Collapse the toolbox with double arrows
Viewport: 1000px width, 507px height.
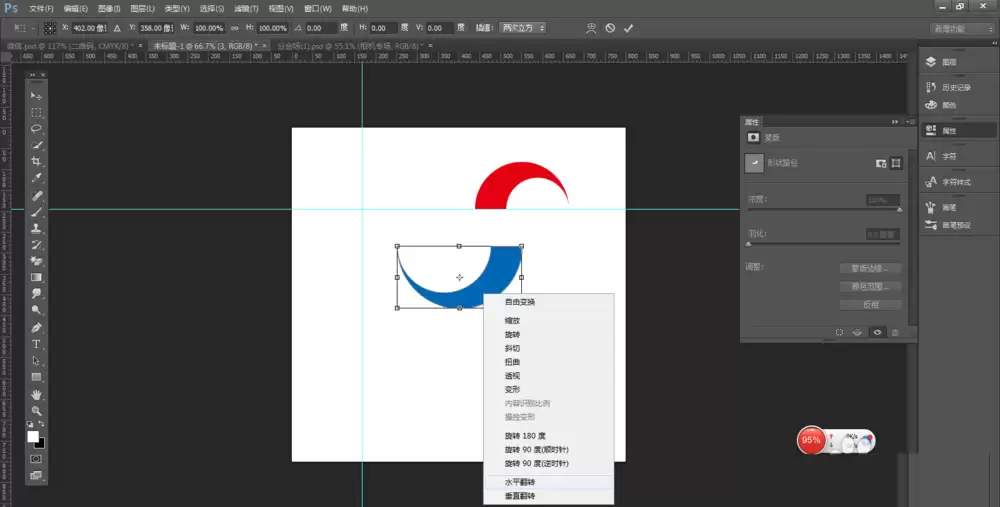32,75
